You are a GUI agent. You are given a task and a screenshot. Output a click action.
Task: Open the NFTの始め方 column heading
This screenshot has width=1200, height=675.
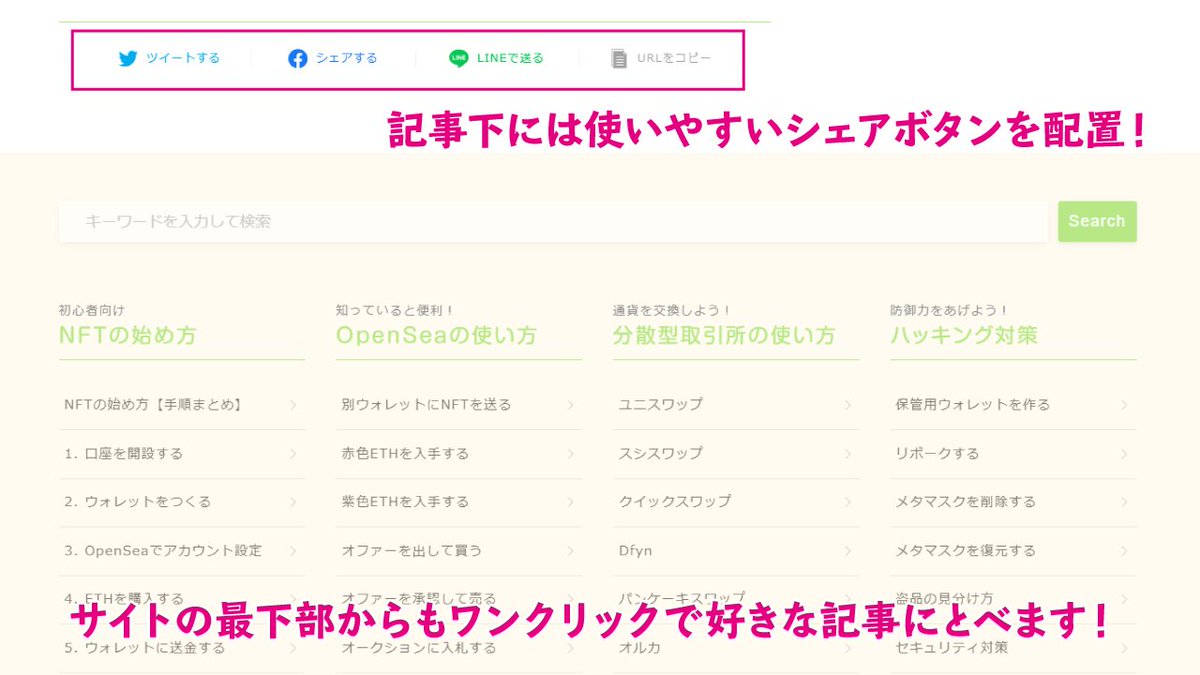click(x=128, y=336)
